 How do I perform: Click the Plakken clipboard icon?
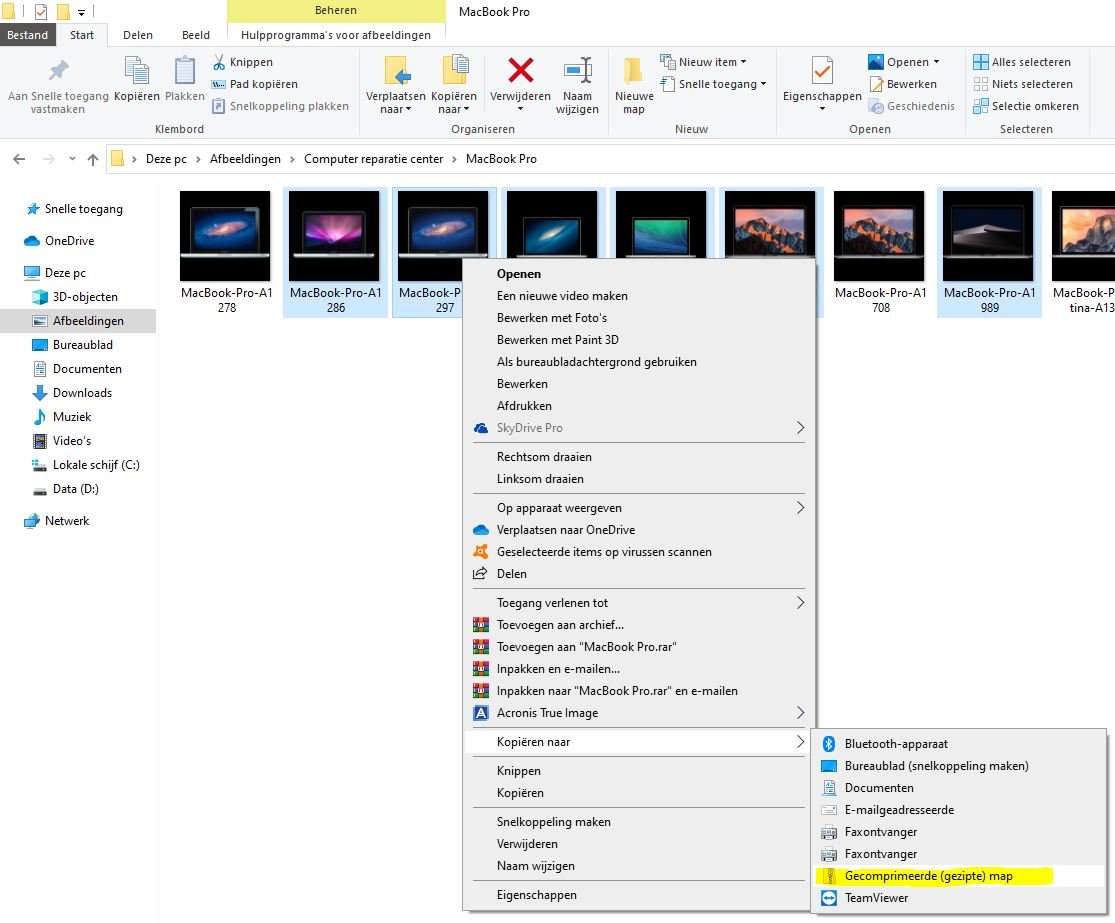(185, 72)
